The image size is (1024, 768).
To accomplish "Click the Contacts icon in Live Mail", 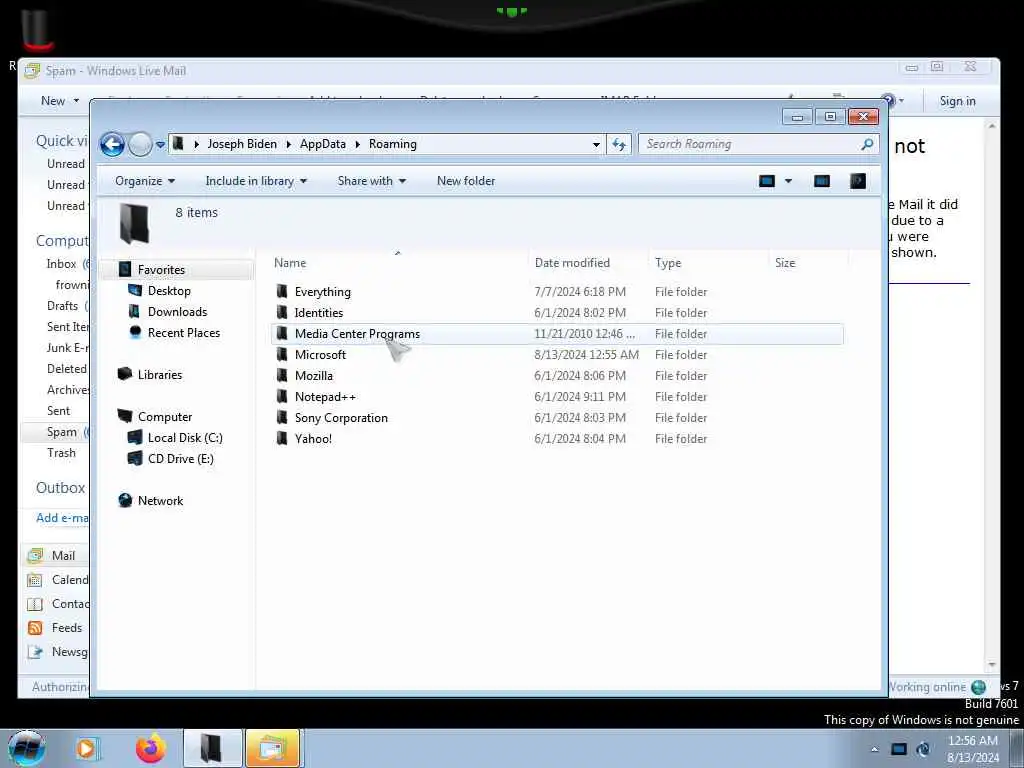I will coord(35,604).
